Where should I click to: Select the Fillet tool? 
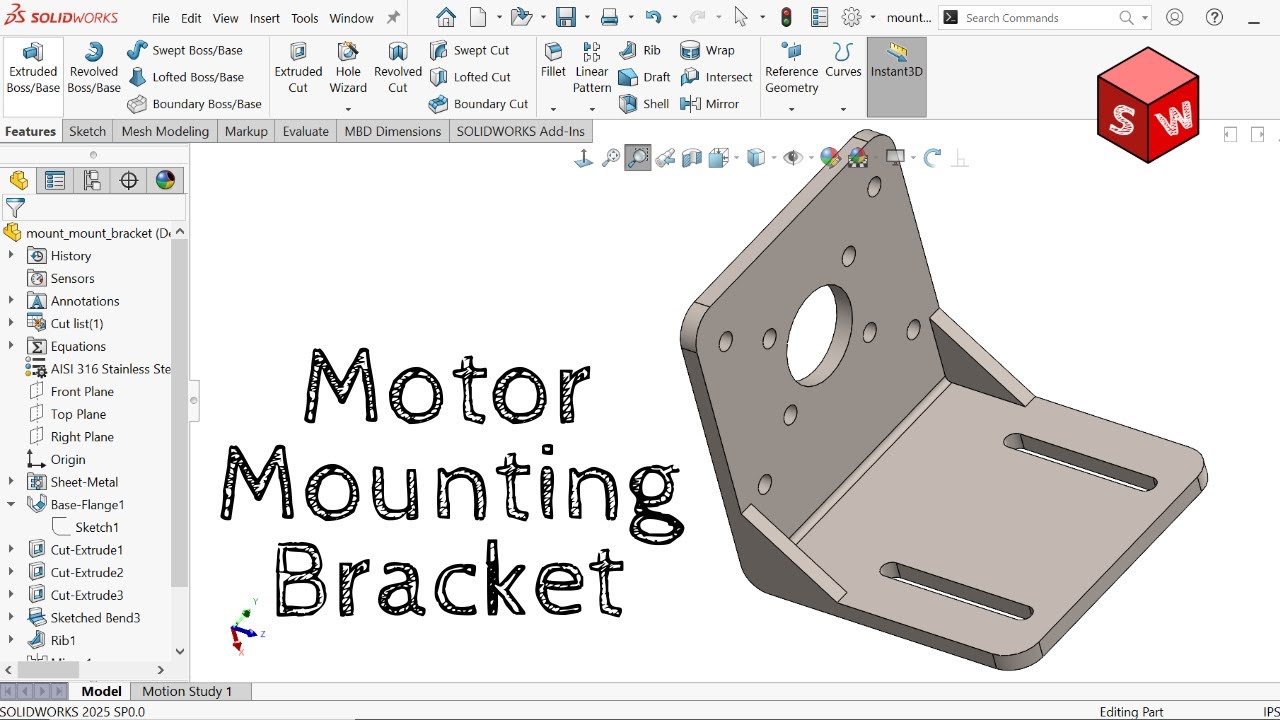[x=553, y=60]
